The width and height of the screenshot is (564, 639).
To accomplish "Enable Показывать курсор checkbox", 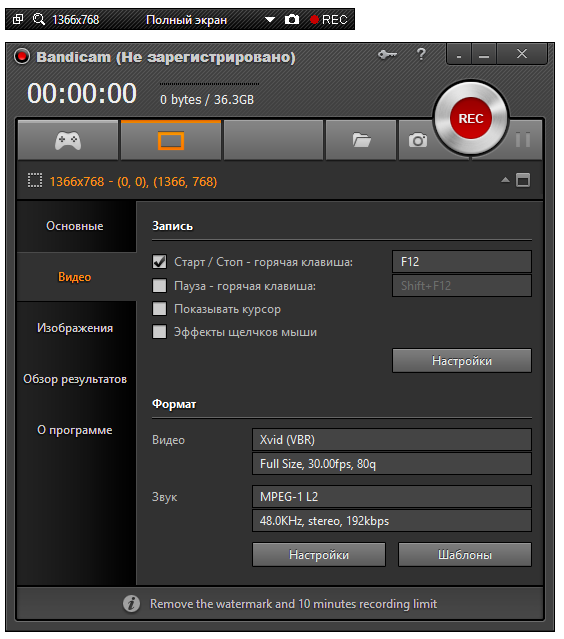I will [x=159, y=308].
